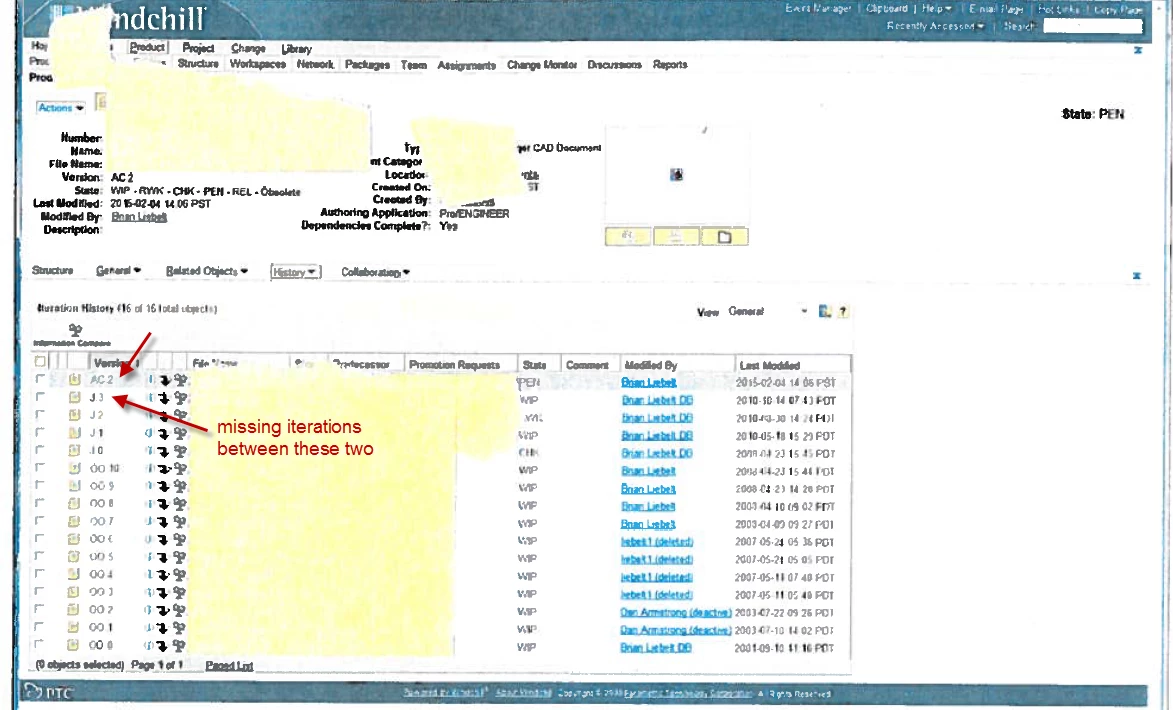This screenshot has height=710, width=1173.
Task: Open the Workspaces sub-tab
Action: click(x=257, y=64)
